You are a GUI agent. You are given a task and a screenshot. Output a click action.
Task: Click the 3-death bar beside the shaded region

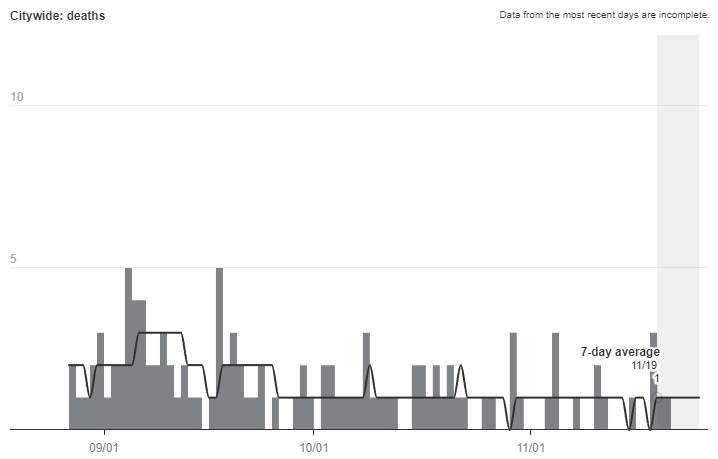(653, 380)
